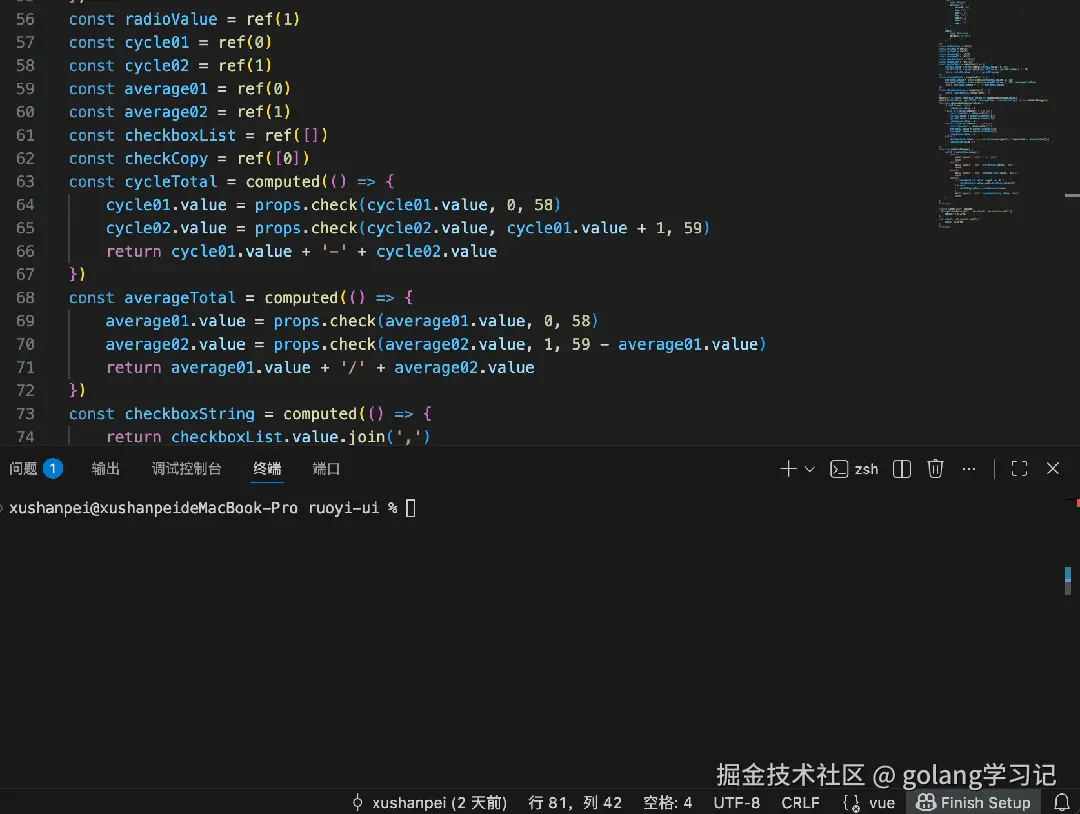Open terminal panel more actions menu
The width and height of the screenshot is (1080, 814).
[968, 469]
